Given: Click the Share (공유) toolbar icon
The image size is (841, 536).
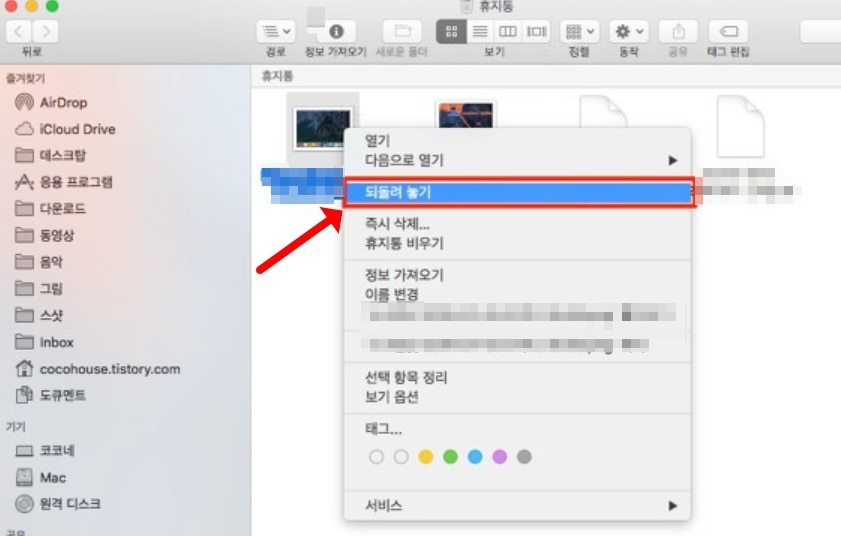Looking at the screenshot, I should point(679,31).
